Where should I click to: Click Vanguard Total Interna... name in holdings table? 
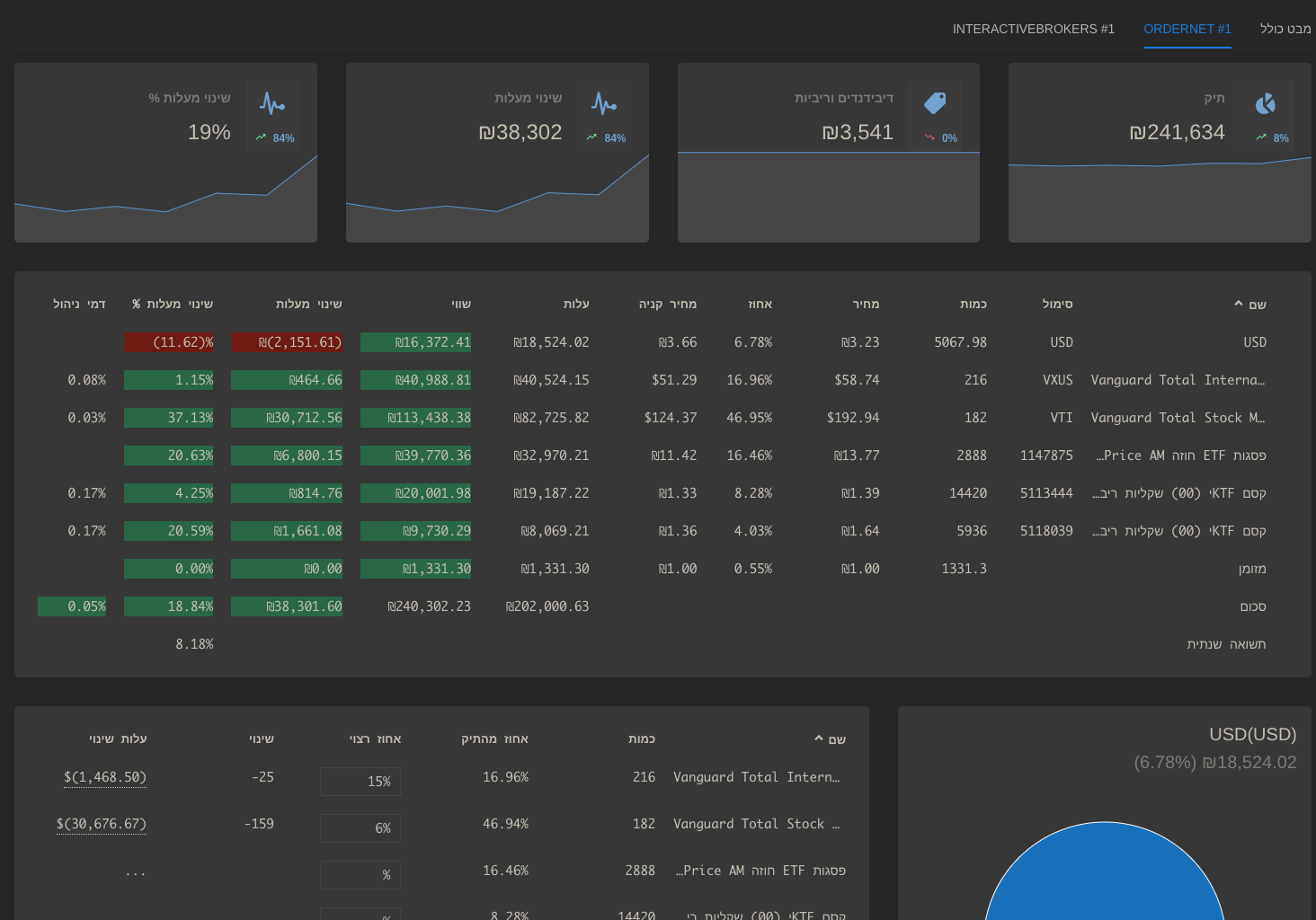tap(1178, 380)
